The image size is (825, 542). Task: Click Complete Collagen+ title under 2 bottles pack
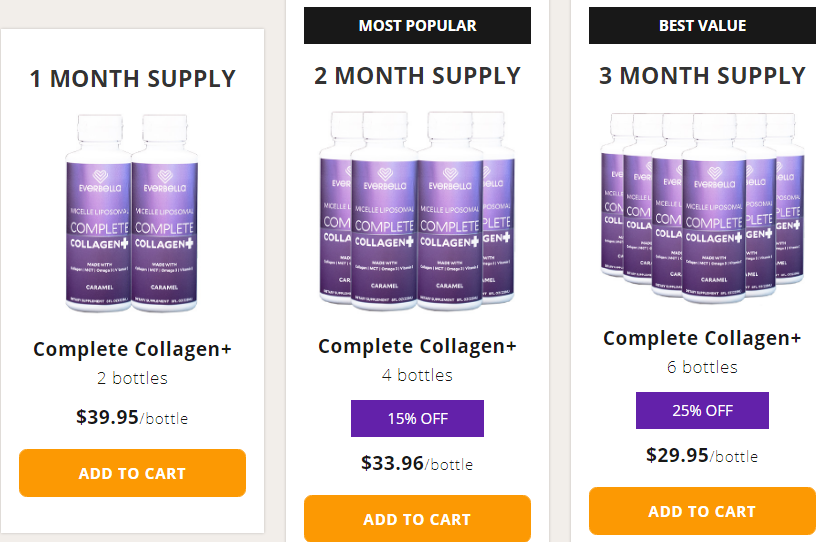pyautogui.click(x=132, y=349)
